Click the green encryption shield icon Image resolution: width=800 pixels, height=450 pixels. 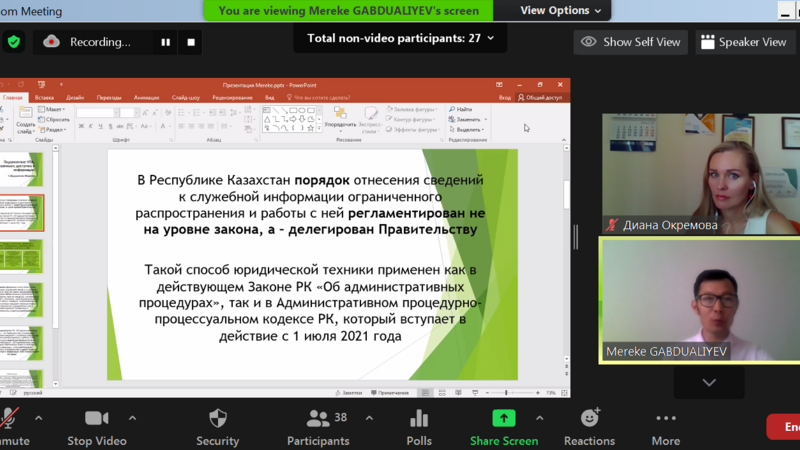[x=13, y=42]
